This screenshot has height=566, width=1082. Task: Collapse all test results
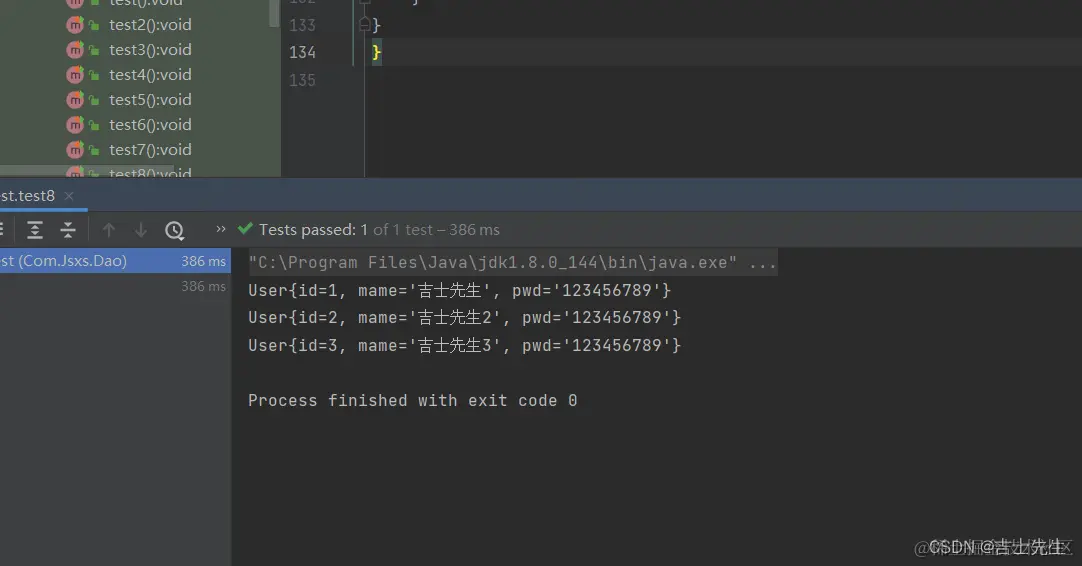tap(68, 230)
